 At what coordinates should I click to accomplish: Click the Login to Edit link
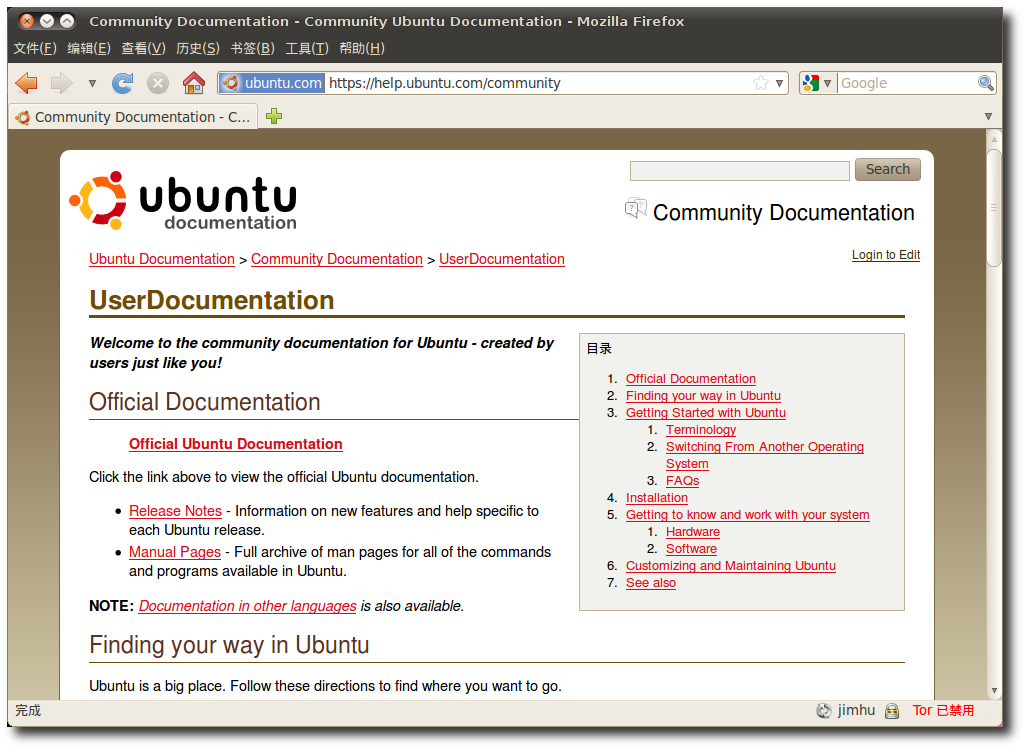(x=885, y=255)
